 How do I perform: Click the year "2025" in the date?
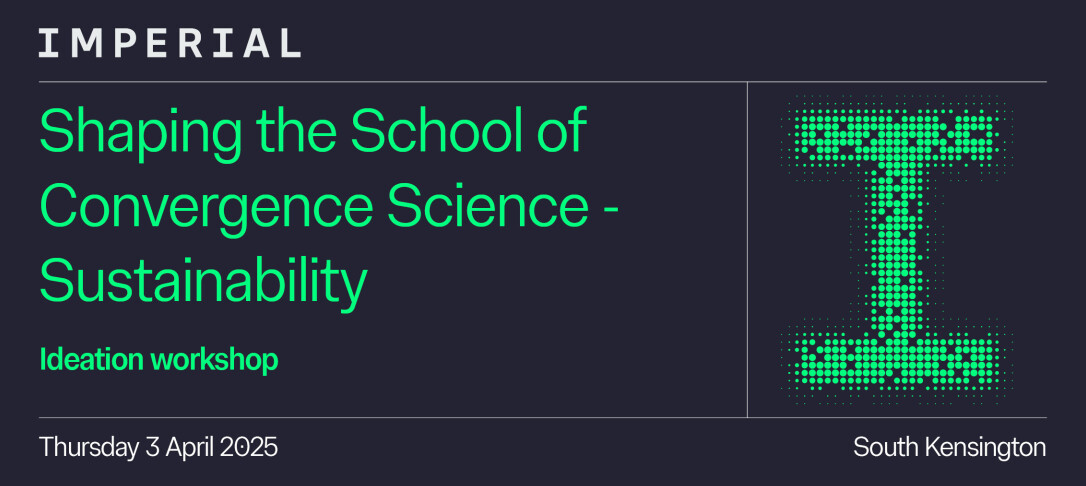[247, 447]
